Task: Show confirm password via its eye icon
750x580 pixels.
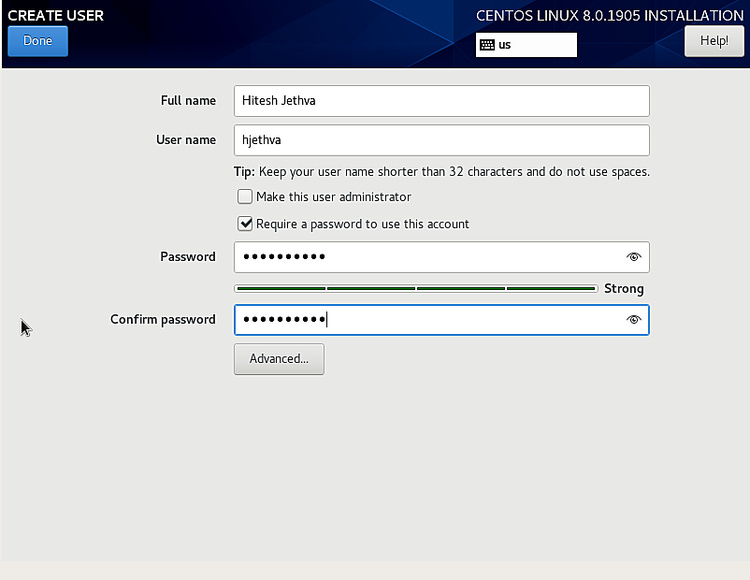Action: click(633, 320)
